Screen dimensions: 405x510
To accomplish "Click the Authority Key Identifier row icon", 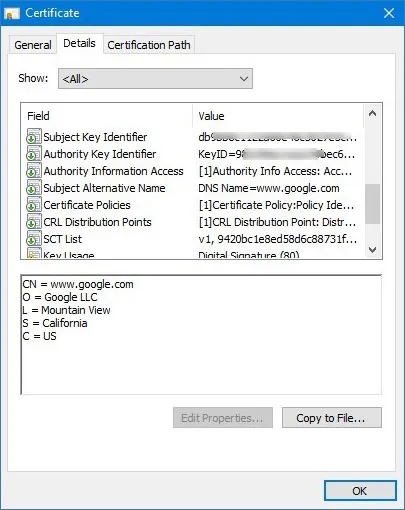I will pos(34,154).
